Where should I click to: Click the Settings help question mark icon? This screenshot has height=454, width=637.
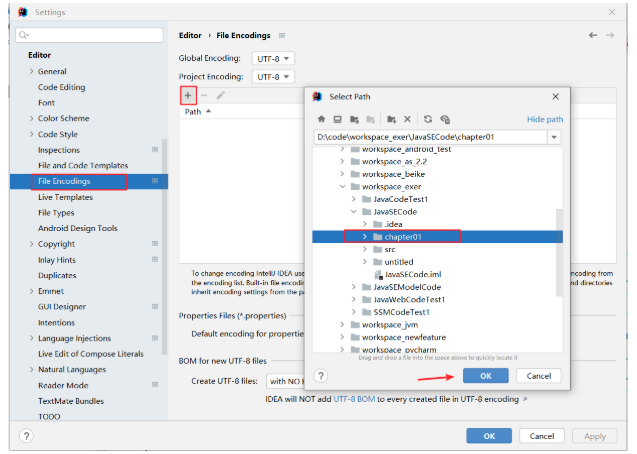coord(26,436)
